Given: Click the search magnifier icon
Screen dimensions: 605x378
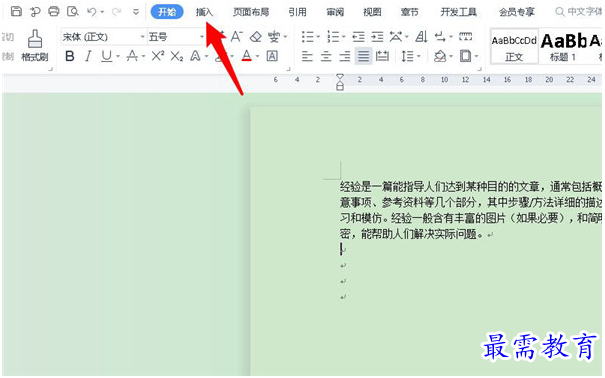Looking at the screenshot, I should [x=559, y=12].
